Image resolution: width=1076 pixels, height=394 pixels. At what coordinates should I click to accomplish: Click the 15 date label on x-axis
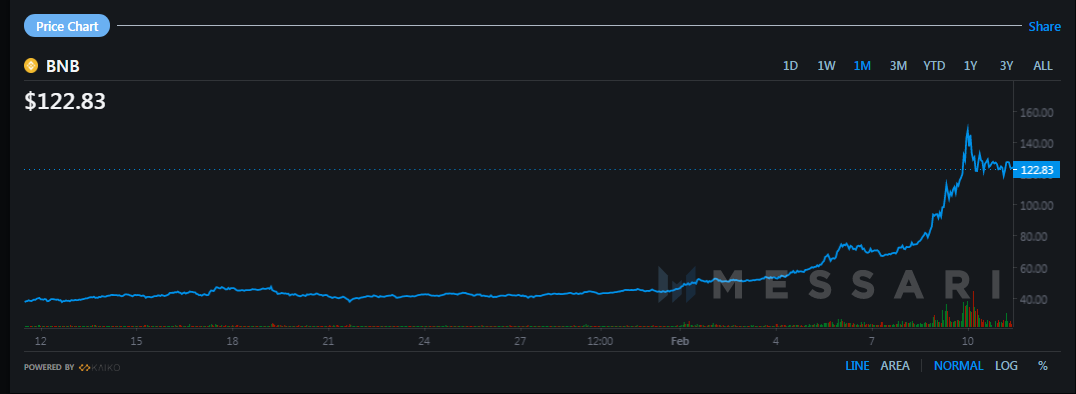pos(136,340)
